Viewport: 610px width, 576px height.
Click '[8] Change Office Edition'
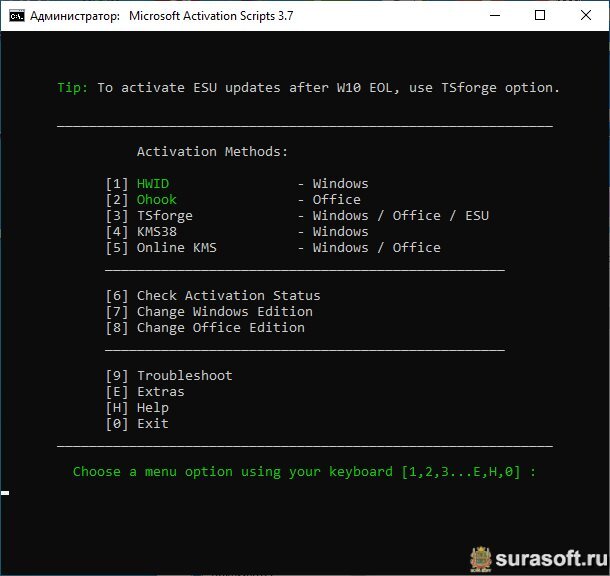[x=205, y=327]
